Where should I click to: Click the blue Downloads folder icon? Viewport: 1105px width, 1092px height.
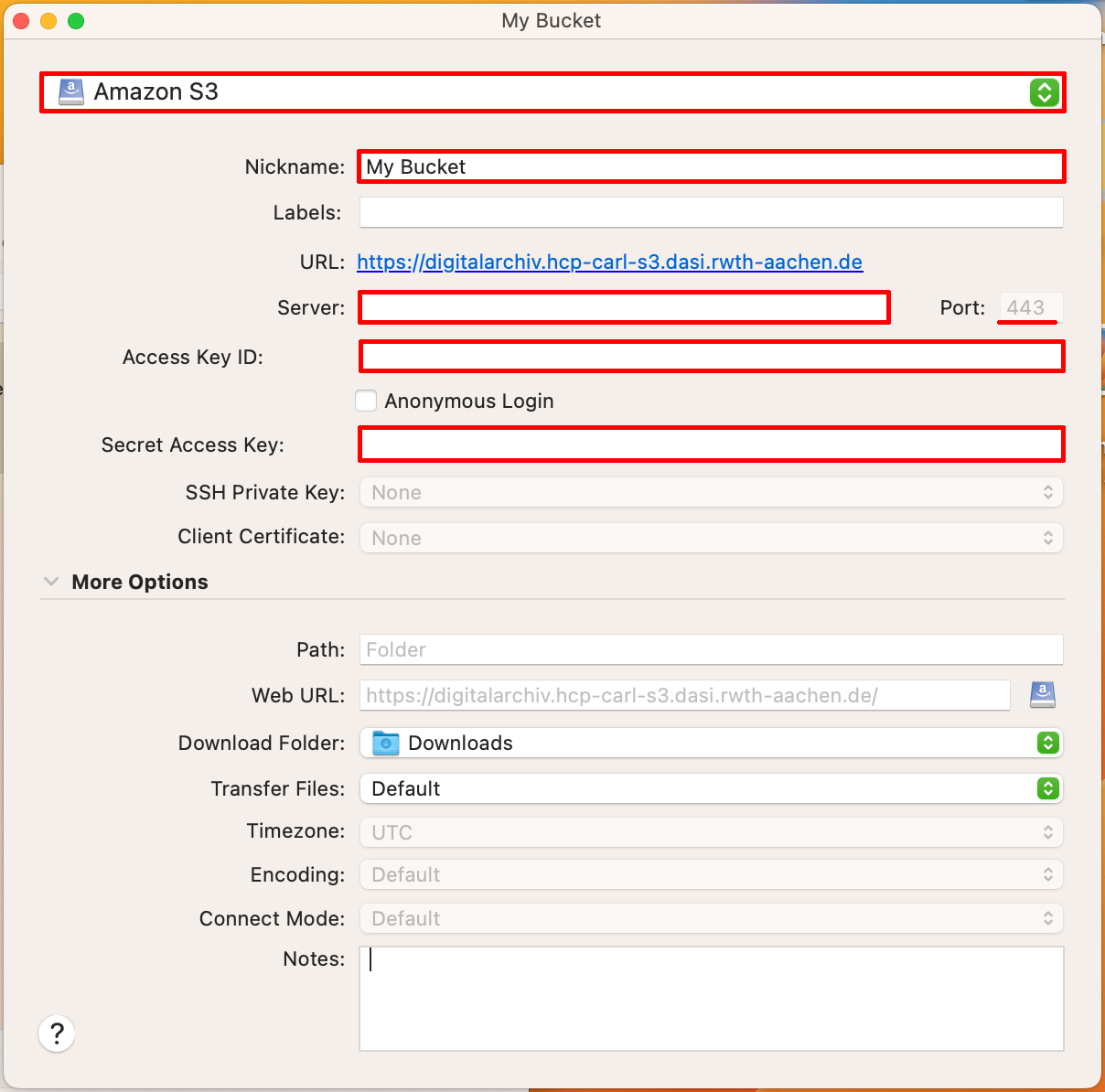pos(384,743)
